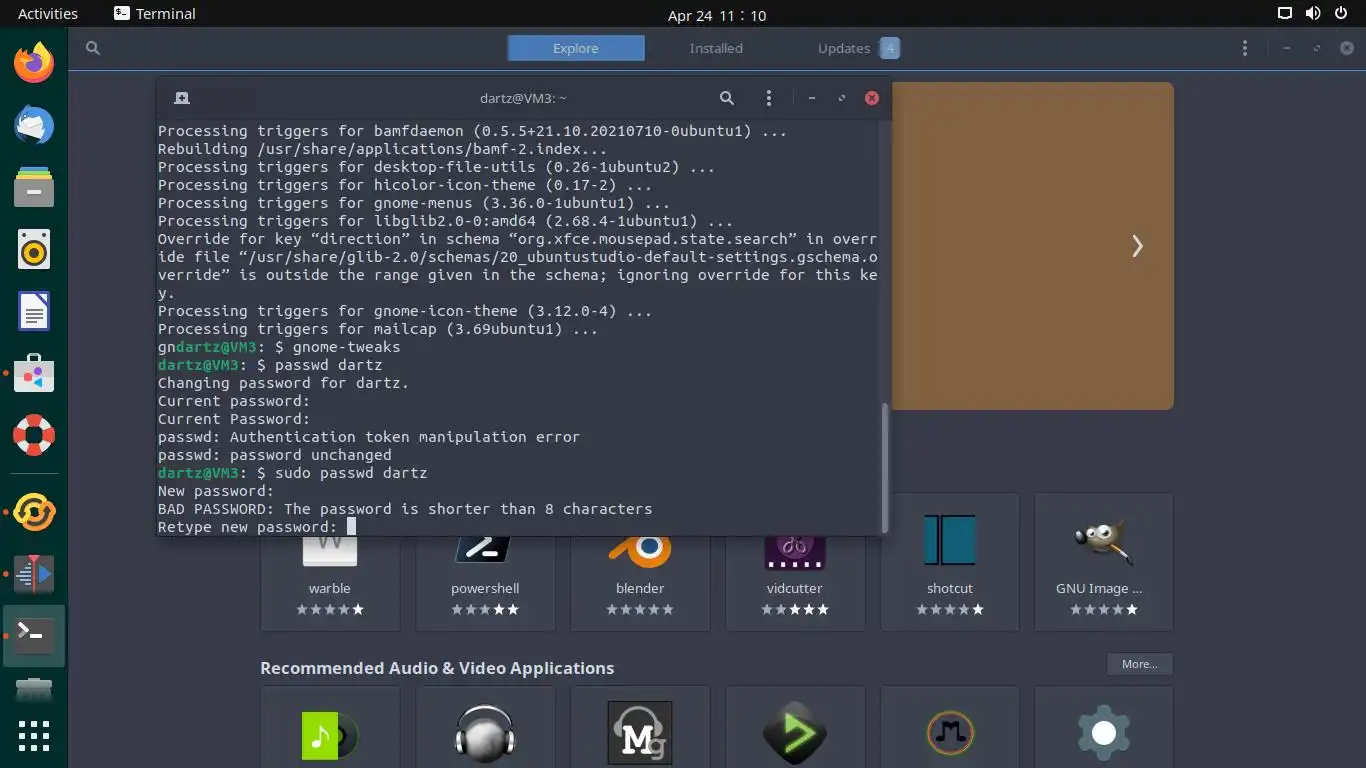Viewport: 1366px width, 768px height.
Task: Click the dartz@VM3 terminal title
Action: pos(524,98)
